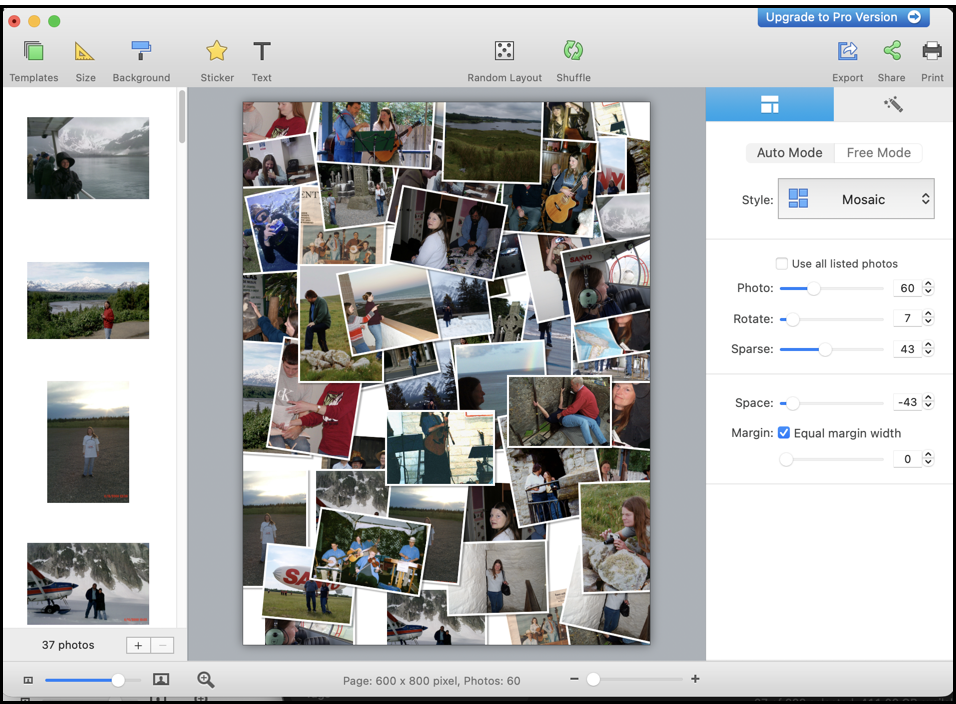Adjust the Margin slider
956x704 pixels.
point(786,459)
